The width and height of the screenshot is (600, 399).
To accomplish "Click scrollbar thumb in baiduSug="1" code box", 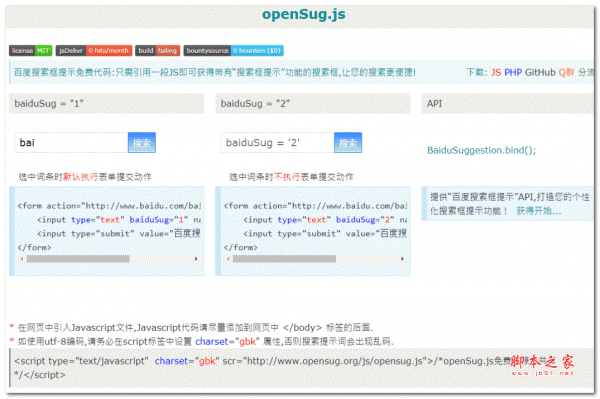I will (x=78, y=259).
